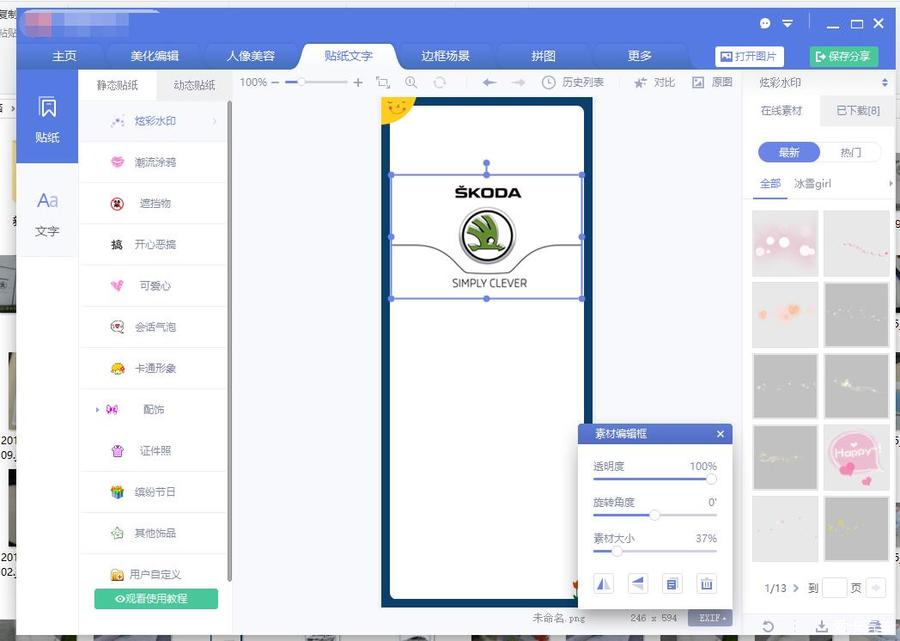900x641 pixels.
Task: Click the magnifier actual-size icon
Action: 411,83
